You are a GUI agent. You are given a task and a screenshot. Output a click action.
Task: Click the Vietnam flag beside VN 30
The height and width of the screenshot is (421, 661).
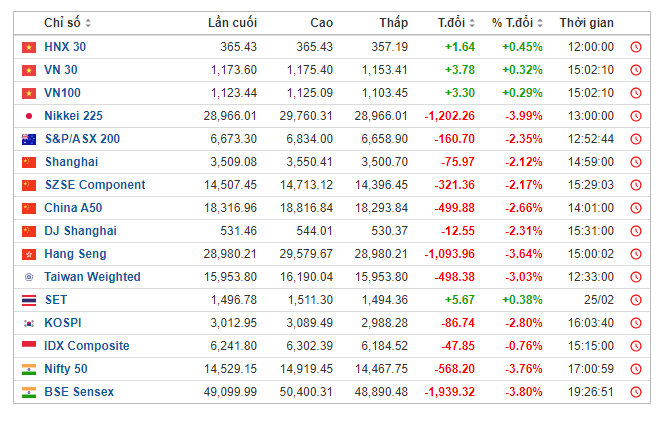(28, 70)
